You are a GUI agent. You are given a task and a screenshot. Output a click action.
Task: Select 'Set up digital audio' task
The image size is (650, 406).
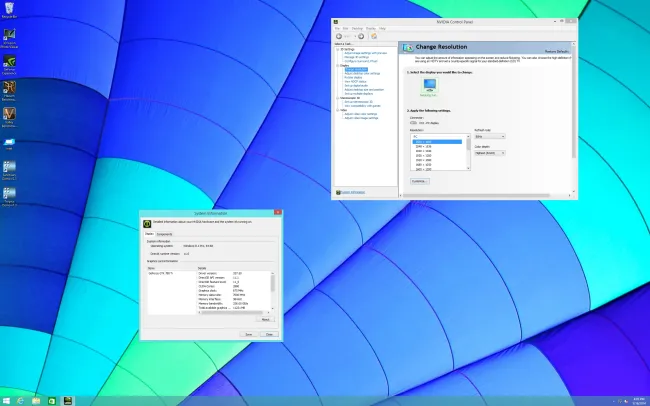(356, 85)
